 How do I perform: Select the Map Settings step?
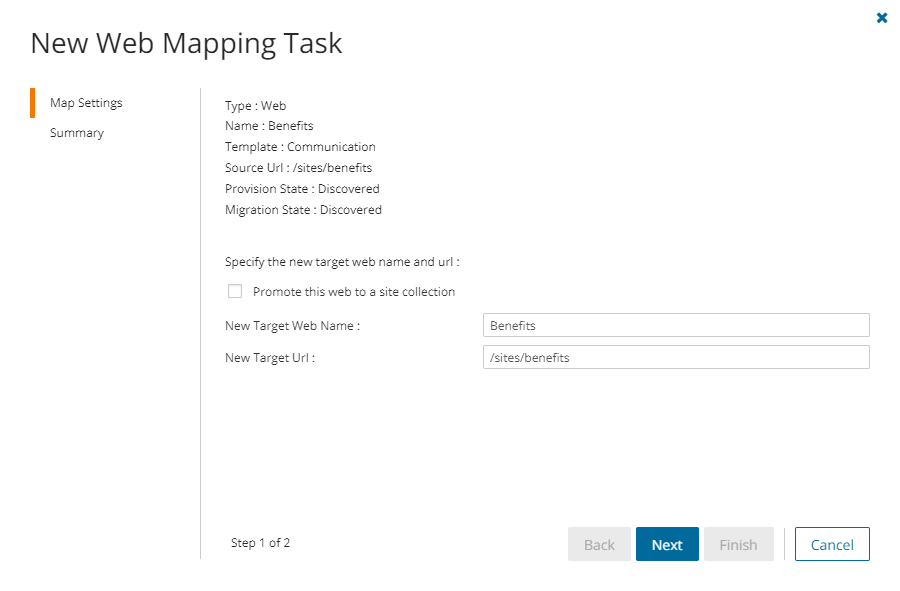[86, 103]
